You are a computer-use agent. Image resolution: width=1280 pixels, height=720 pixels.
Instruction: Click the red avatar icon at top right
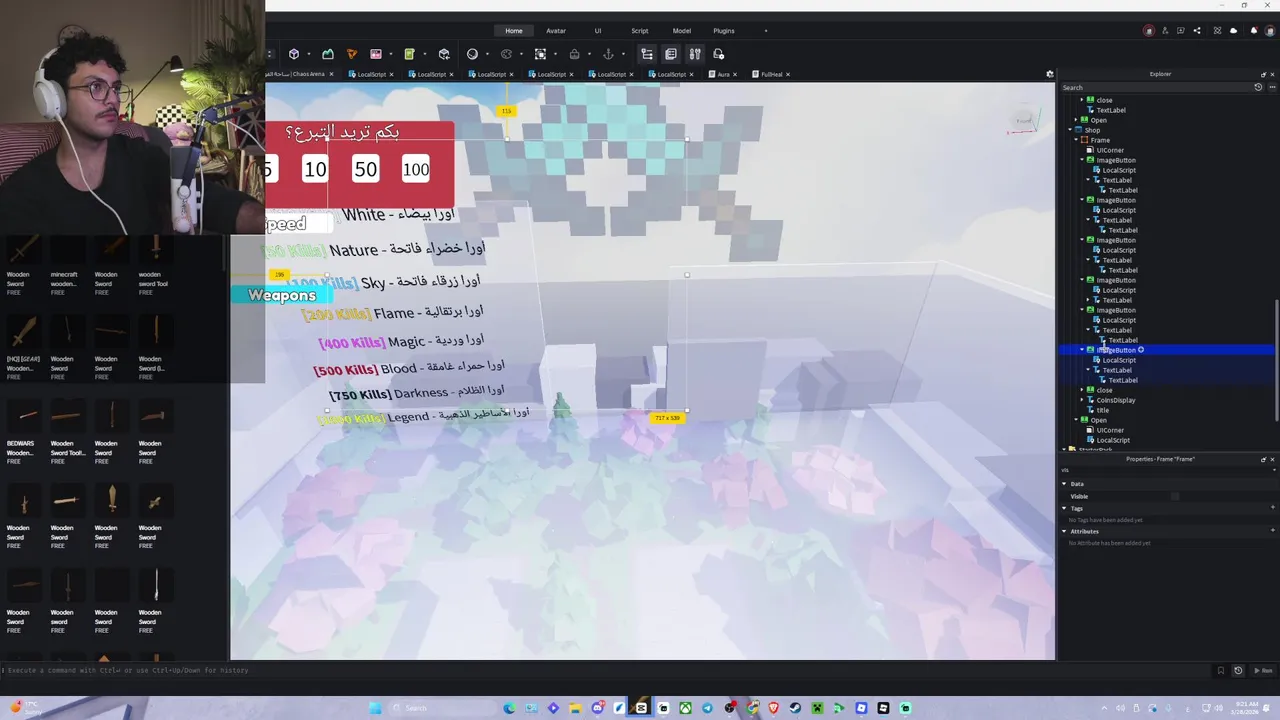(1148, 31)
